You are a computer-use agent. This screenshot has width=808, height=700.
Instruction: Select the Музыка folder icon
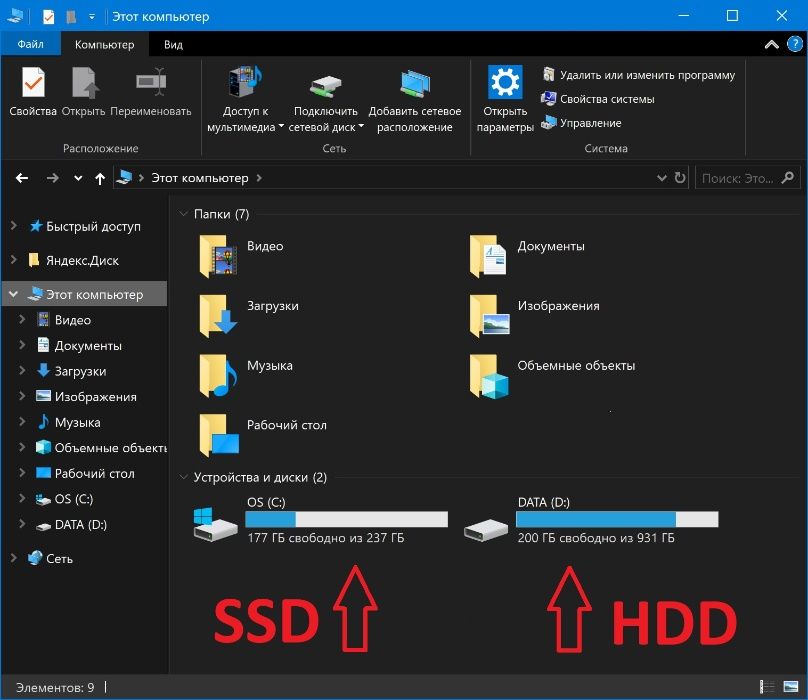pyautogui.click(x=218, y=375)
